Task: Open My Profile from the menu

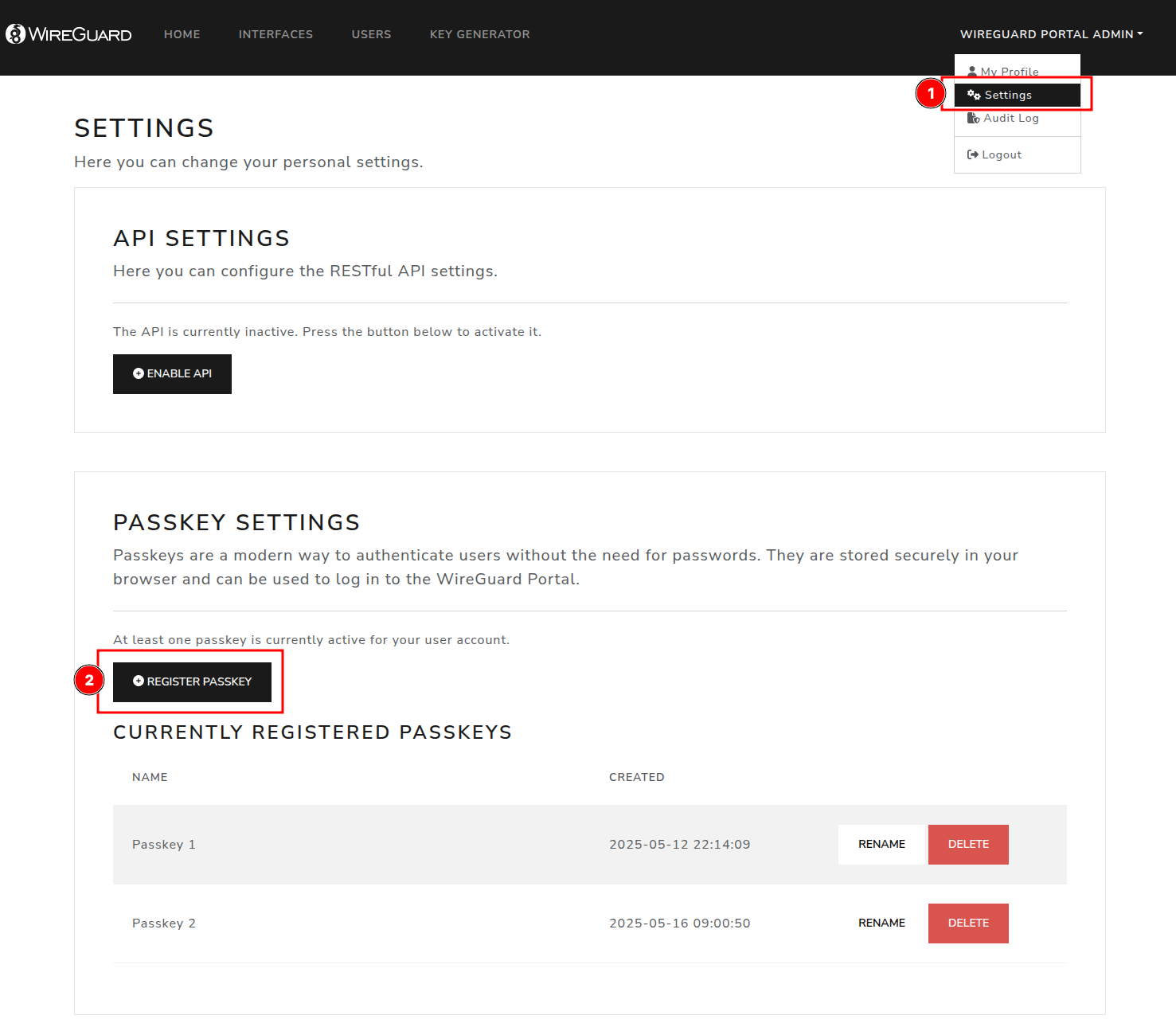Action: [x=1009, y=71]
